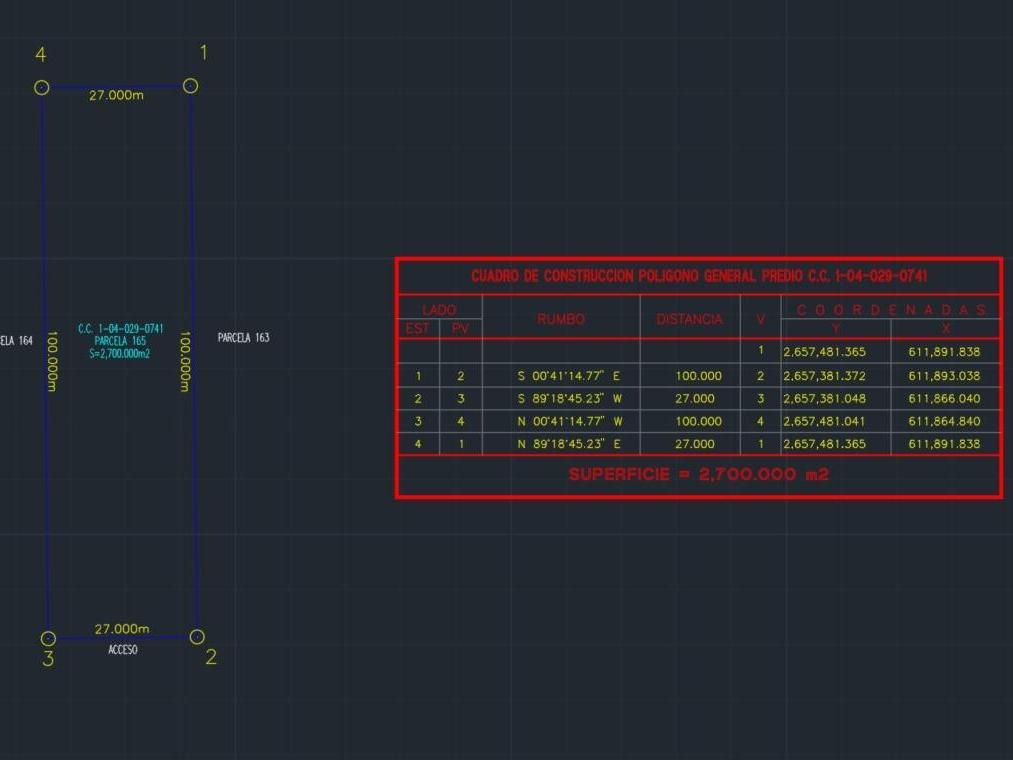Select the bottom 27.000m dimension above ACCESO
Image resolution: width=1013 pixels, height=760 pixels.
click(x=122, y=629)
